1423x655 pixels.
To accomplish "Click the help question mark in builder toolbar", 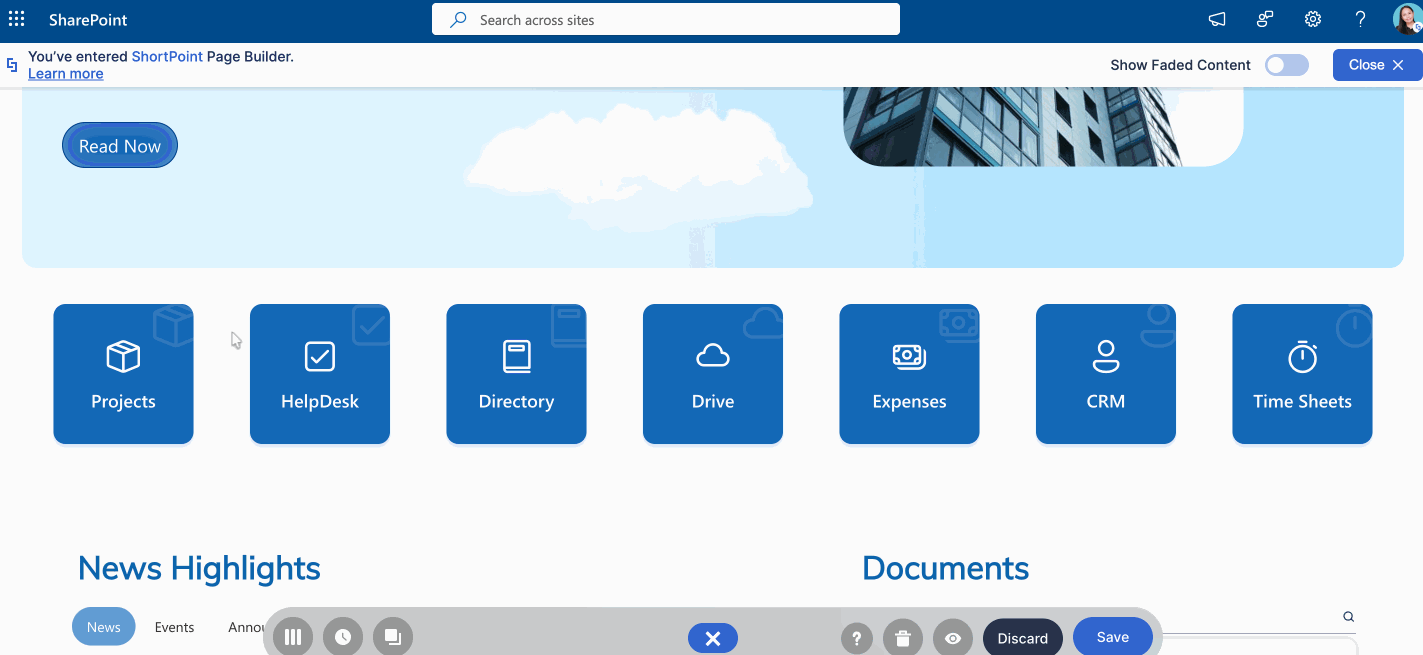I will pyautogui.click(x=857, y=637).
